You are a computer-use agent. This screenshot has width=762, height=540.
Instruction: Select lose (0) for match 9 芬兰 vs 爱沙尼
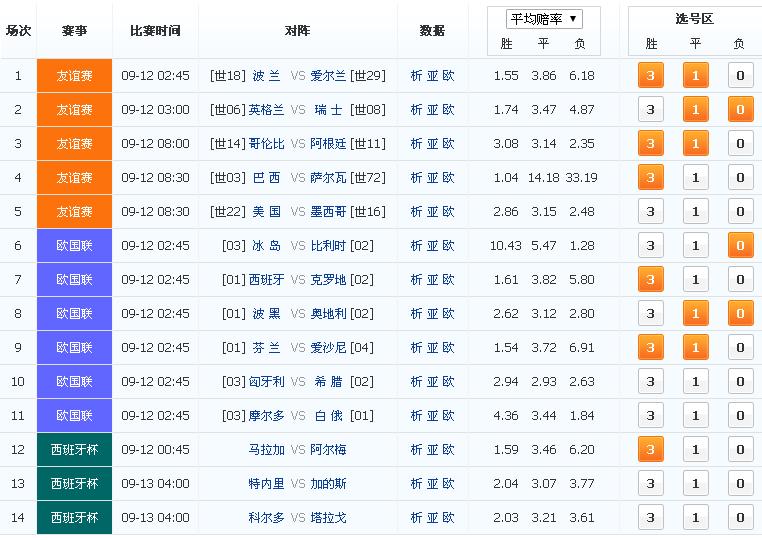click(x=740, y=348)
